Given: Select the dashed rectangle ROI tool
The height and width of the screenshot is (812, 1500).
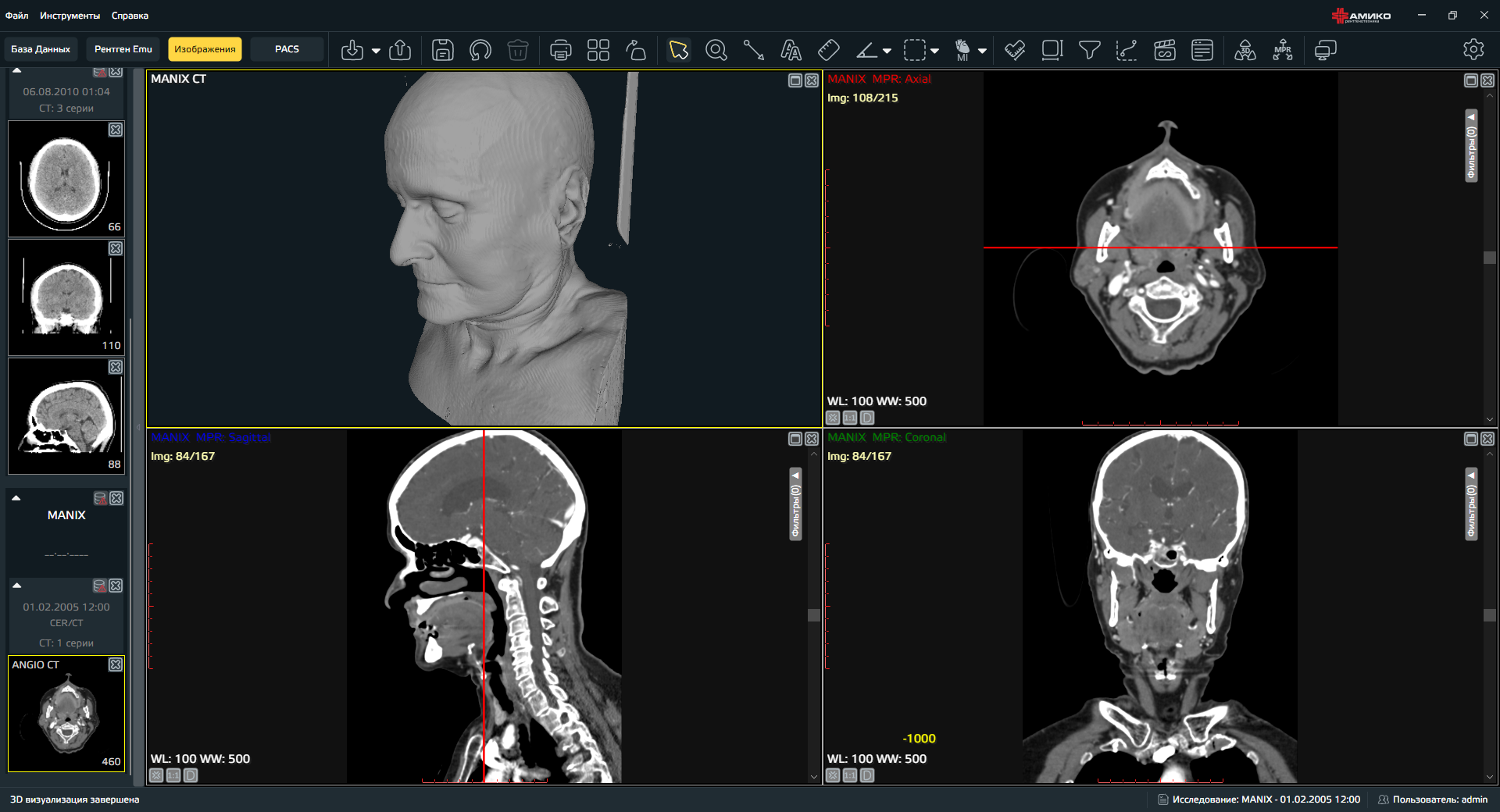Looking at the screenshot, I should pyautogui.click(x=915, y=50).
